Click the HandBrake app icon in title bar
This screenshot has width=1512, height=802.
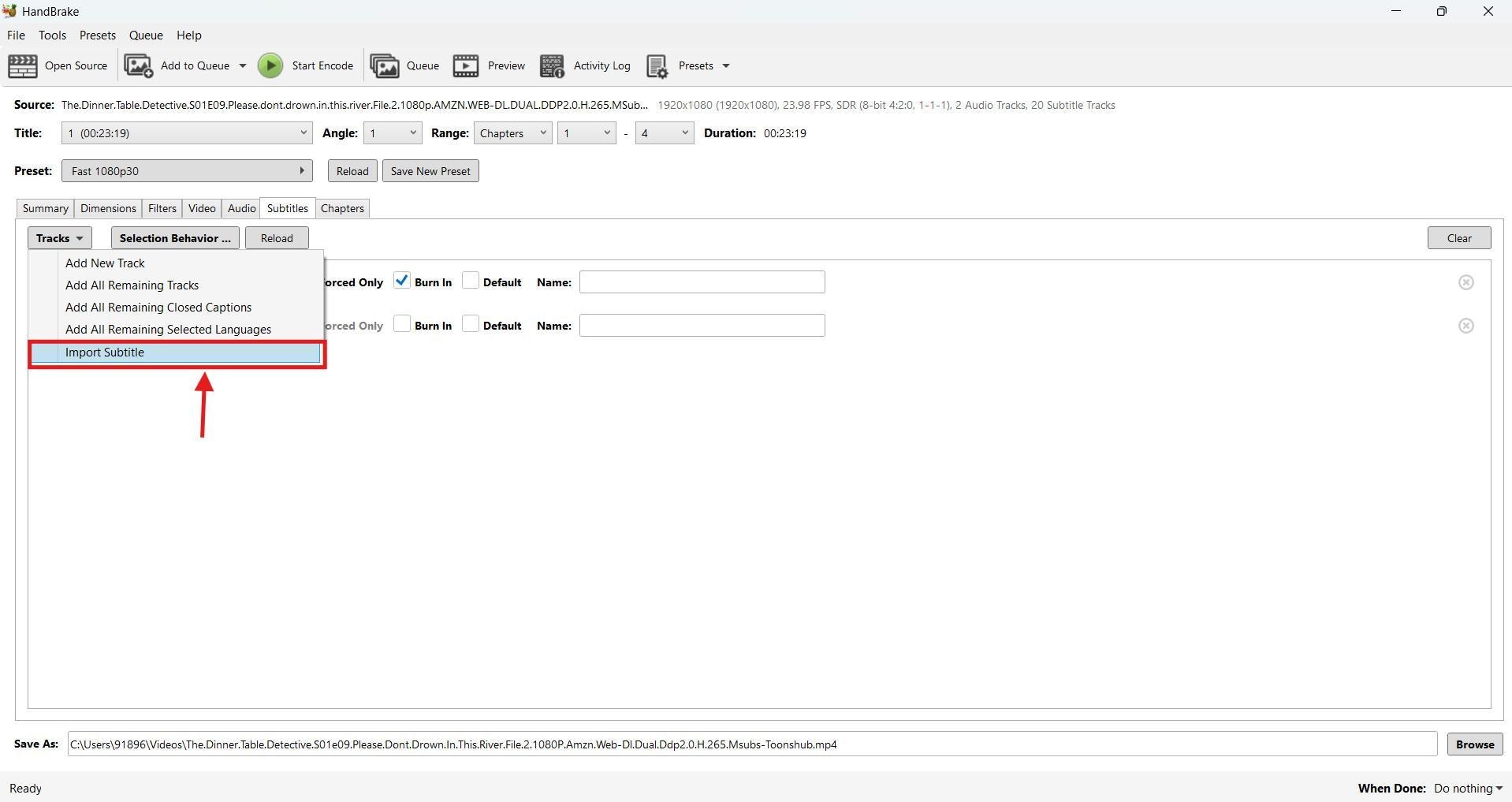9,11
